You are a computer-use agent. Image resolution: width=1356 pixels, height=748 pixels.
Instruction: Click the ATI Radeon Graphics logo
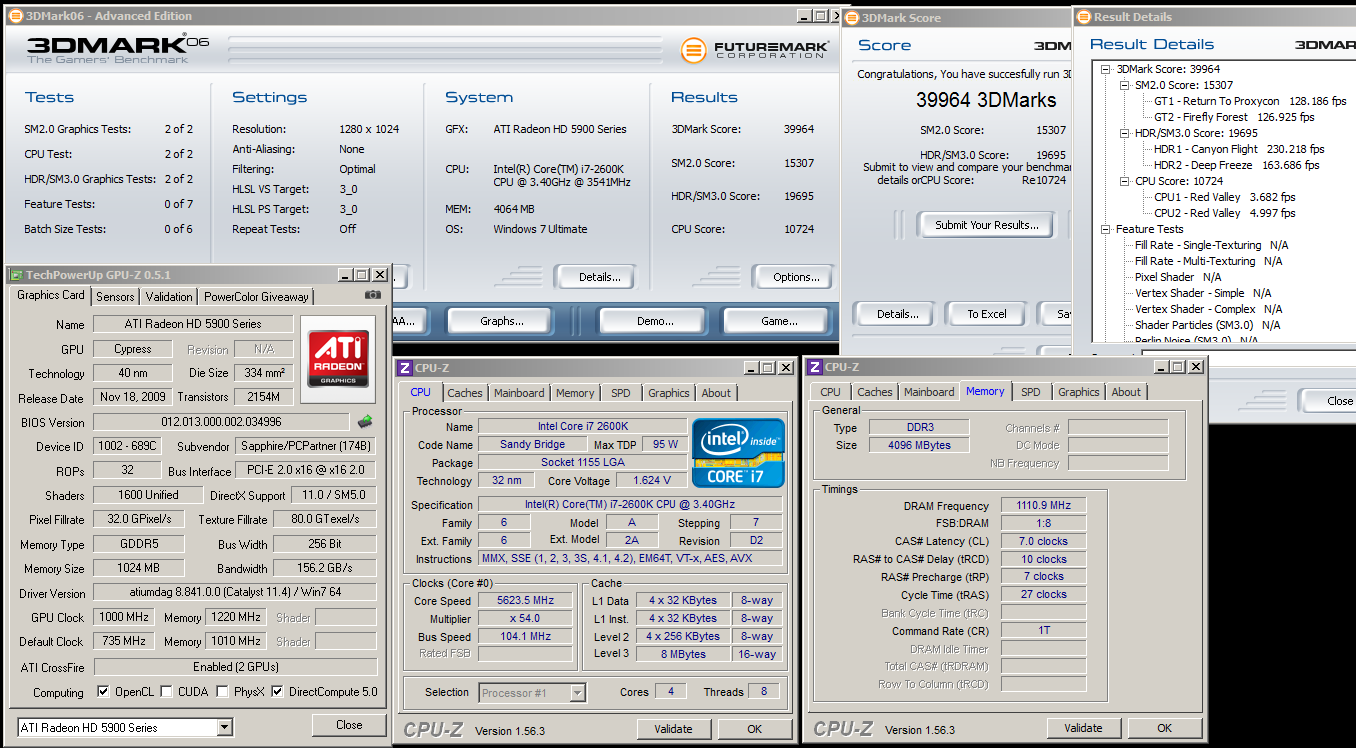(338, 358)
